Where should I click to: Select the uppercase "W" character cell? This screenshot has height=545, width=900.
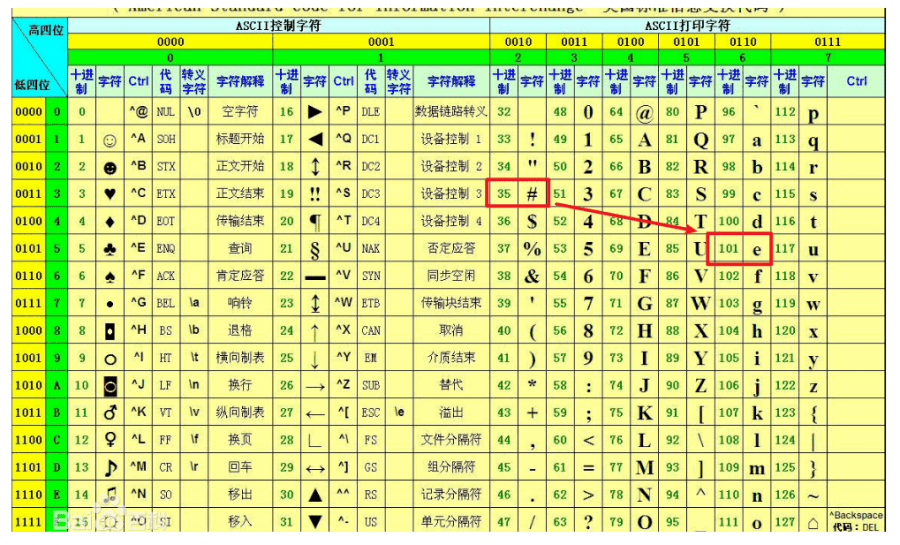701,303
